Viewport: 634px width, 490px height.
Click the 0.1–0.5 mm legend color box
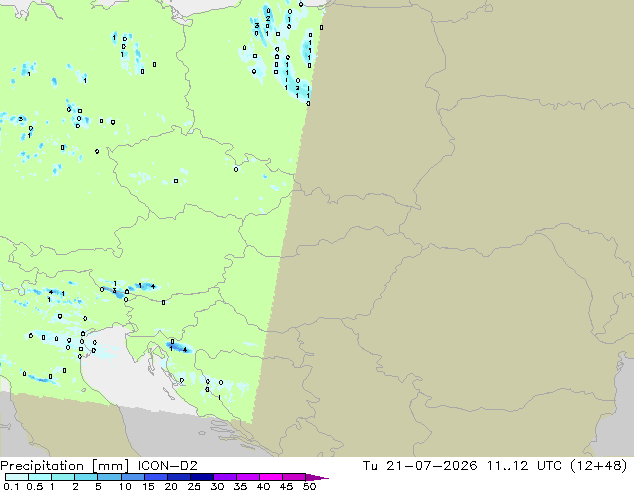coord(17,477)
